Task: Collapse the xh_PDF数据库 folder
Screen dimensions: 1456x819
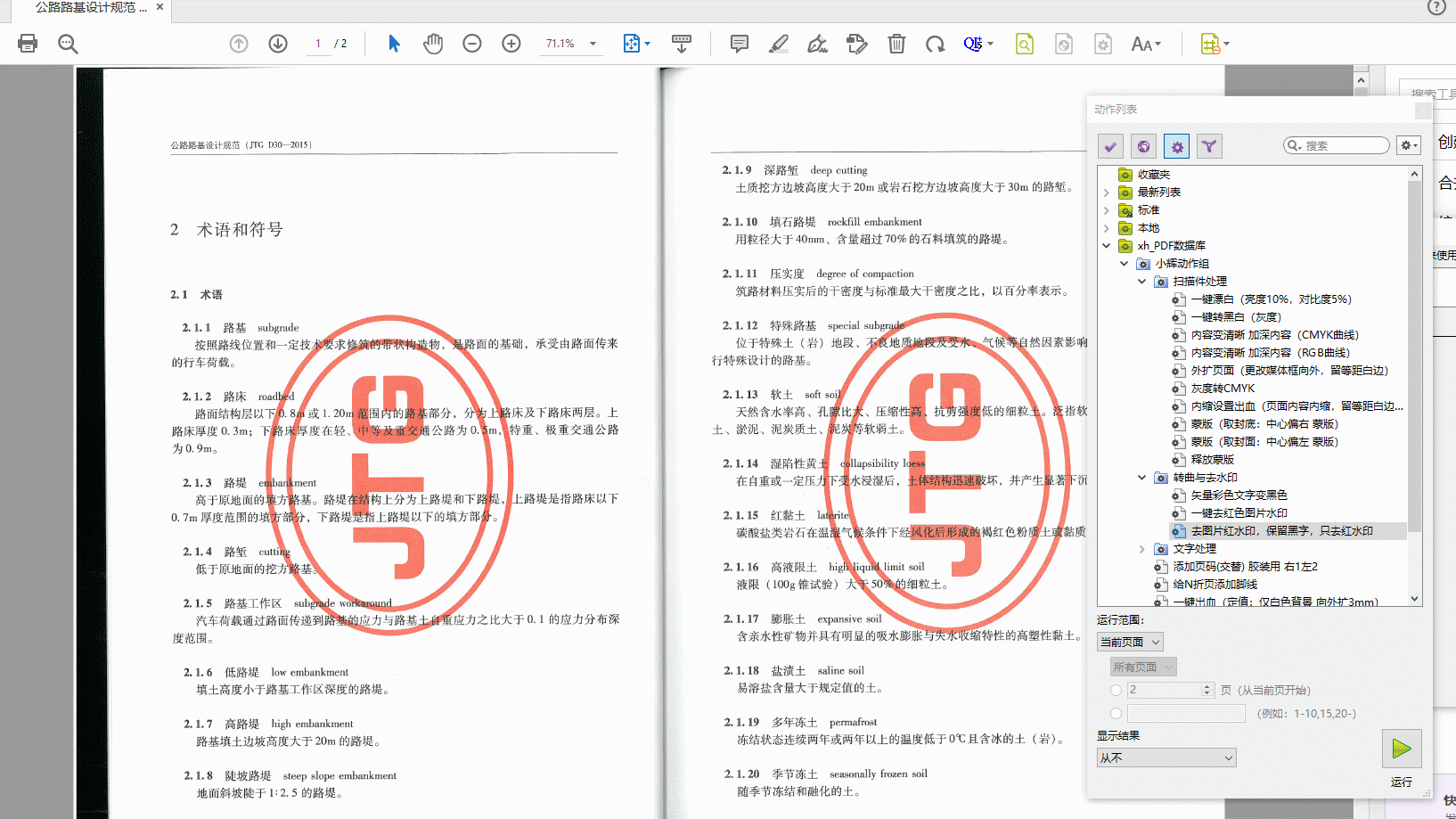Action: [1107, 246]
